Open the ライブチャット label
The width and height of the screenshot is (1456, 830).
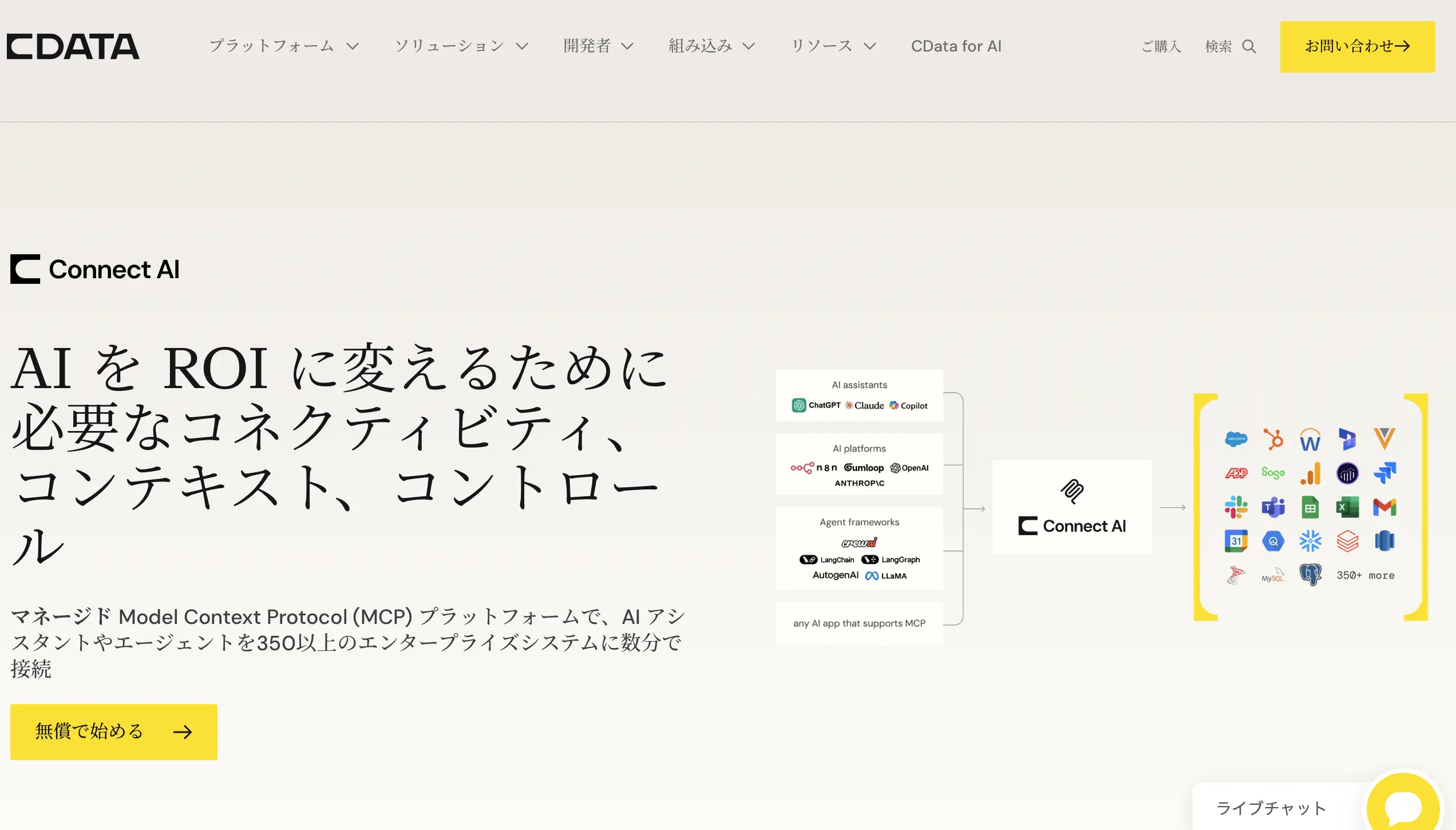click(1271, 808)
